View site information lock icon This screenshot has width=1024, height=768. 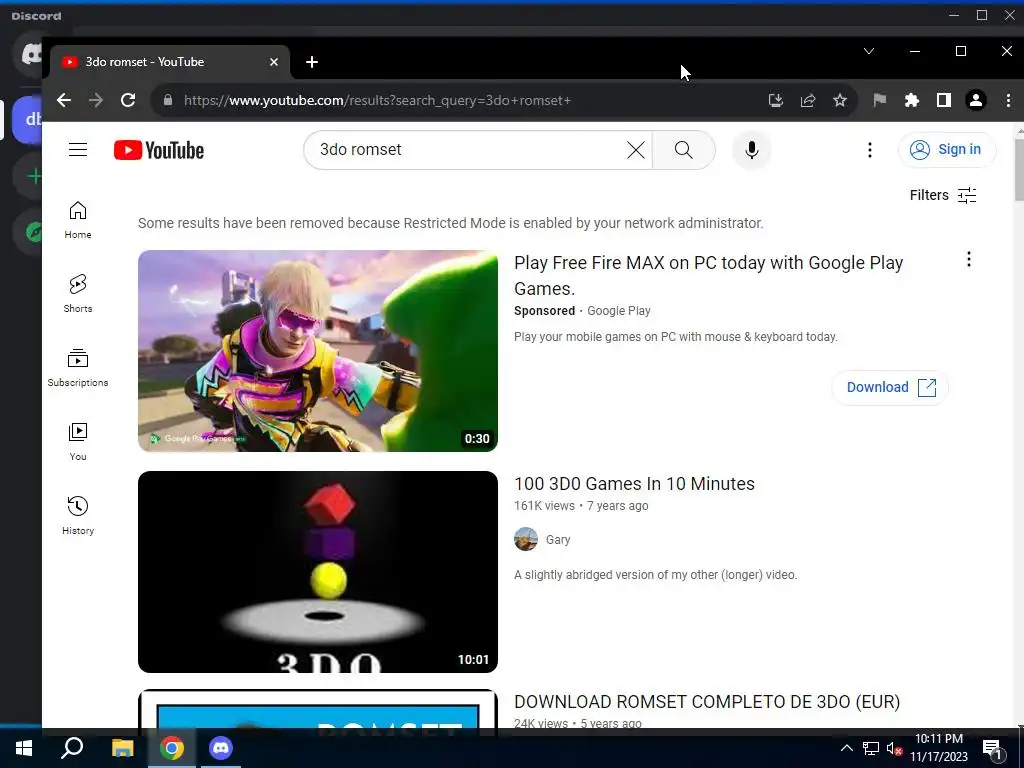point(168,100)
